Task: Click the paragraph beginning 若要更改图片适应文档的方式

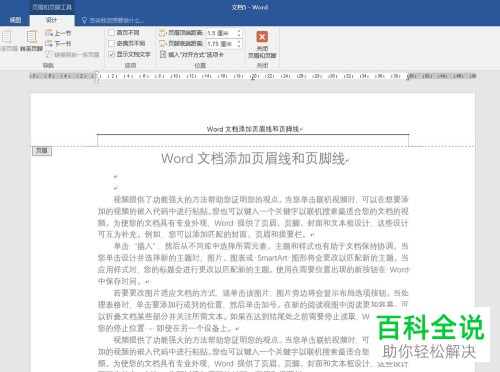Action: pyautogui.click(x=253, y=311)
